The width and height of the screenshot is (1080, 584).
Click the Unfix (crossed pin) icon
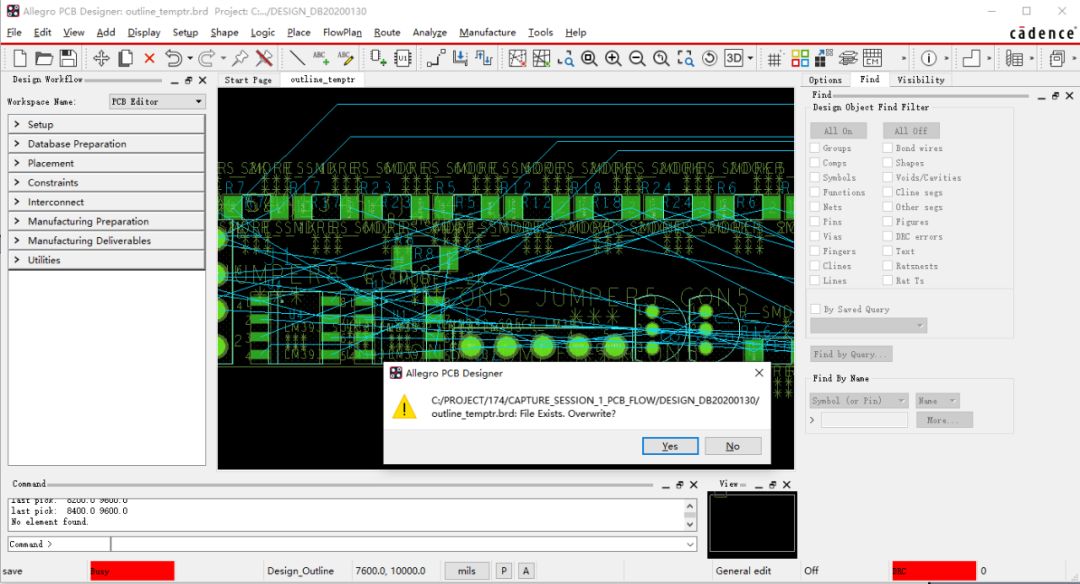point(264,59)
